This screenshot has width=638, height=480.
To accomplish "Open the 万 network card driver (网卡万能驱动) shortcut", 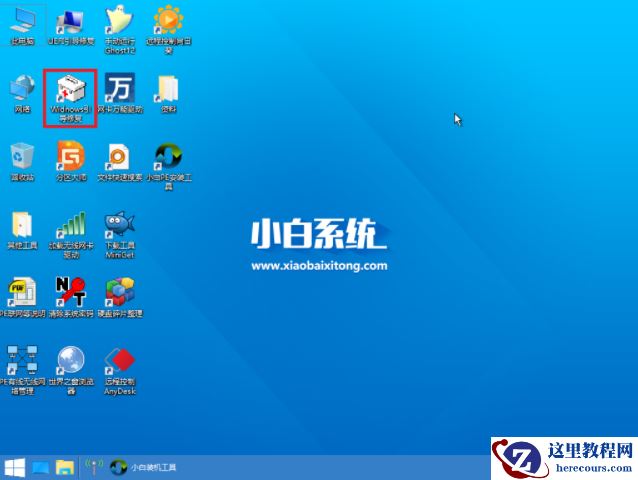I will (120, 93).
